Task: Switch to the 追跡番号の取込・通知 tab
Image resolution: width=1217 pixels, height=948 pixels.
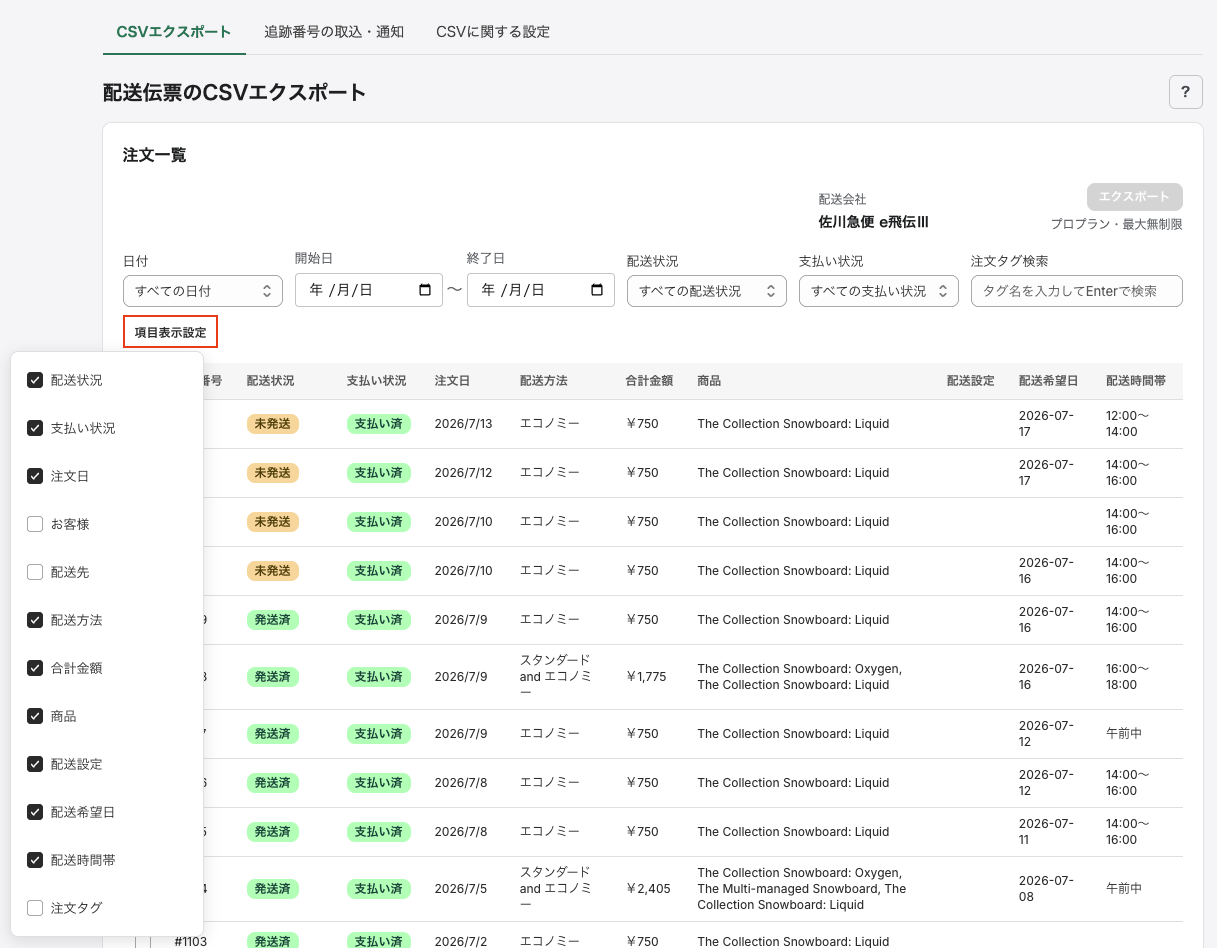Action: click(334, 32)
